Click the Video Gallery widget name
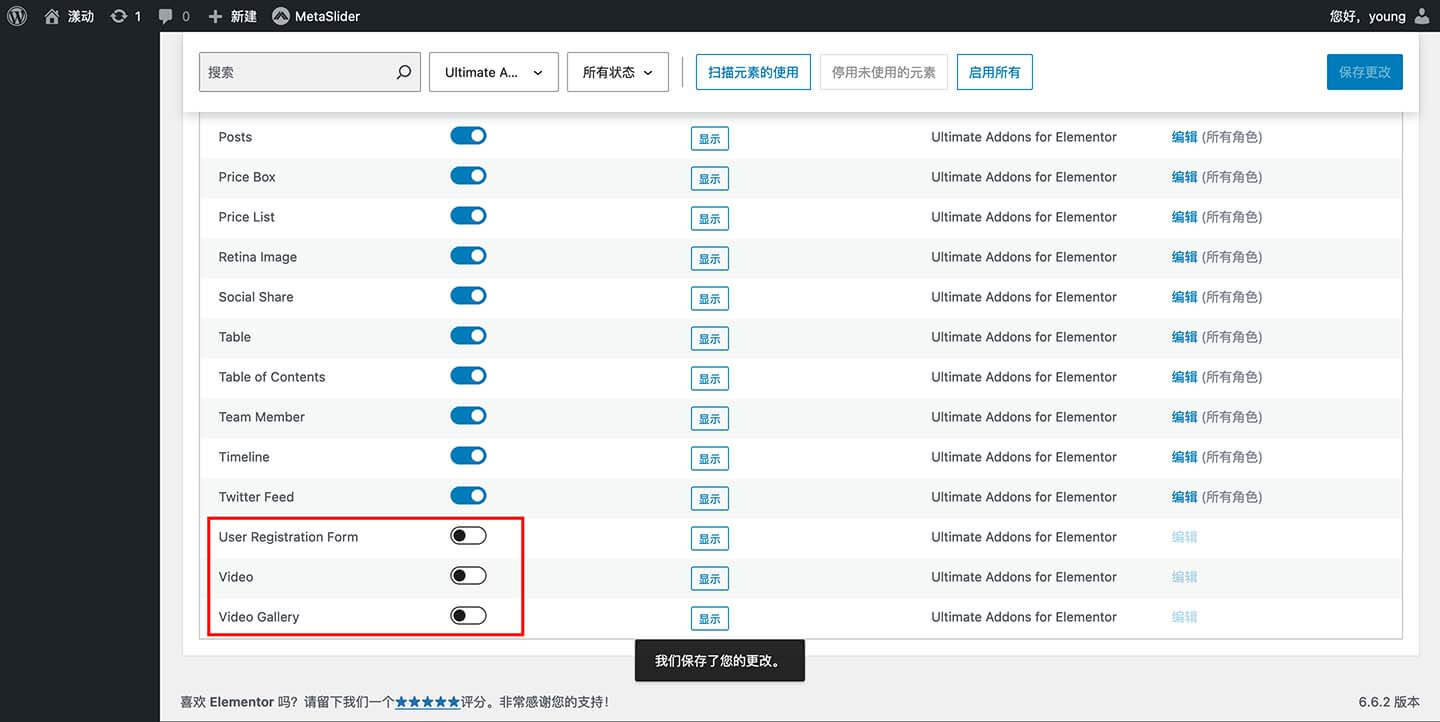 click(259, 617)
